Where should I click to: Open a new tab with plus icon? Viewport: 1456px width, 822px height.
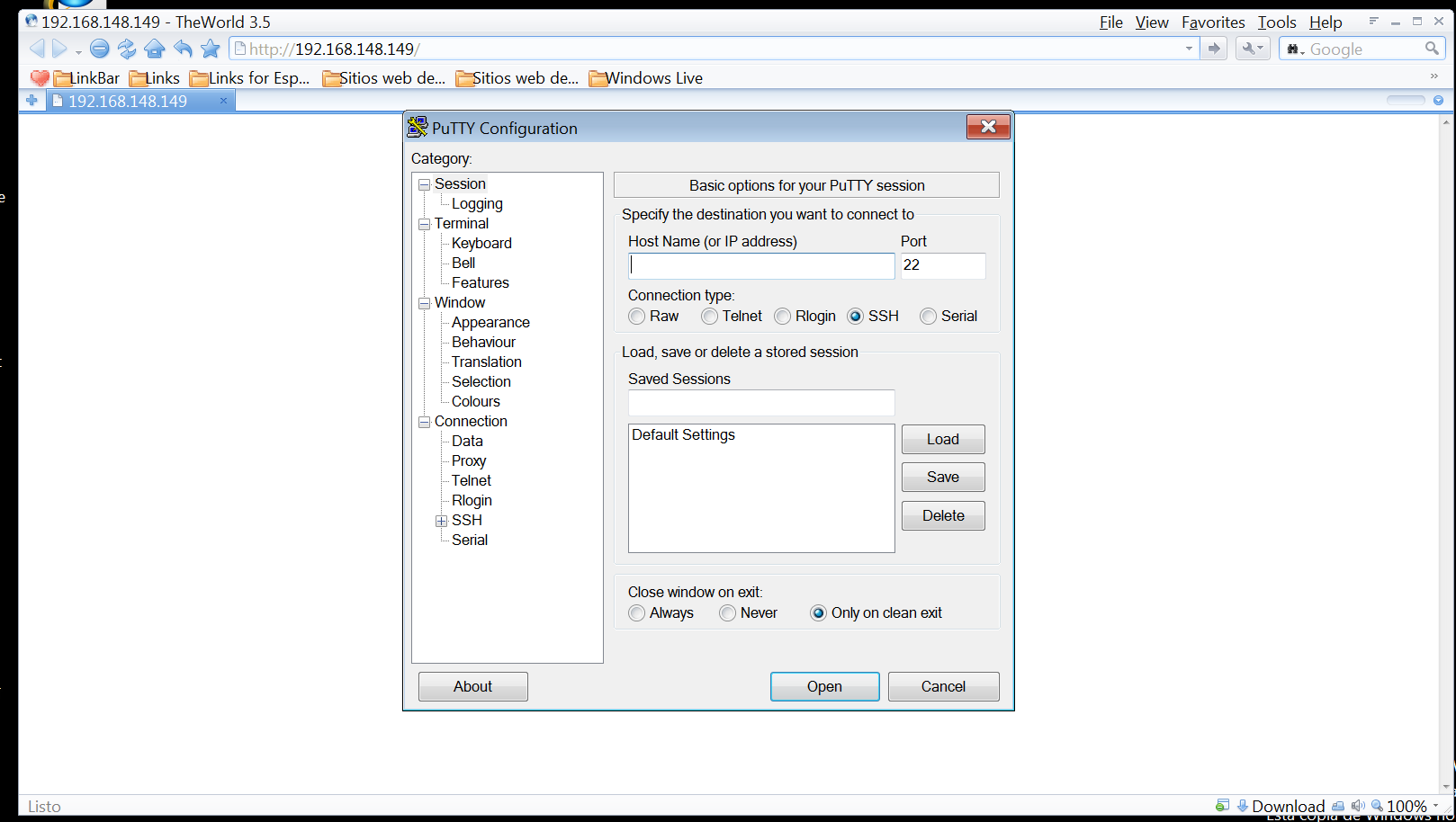pos(31,101)
